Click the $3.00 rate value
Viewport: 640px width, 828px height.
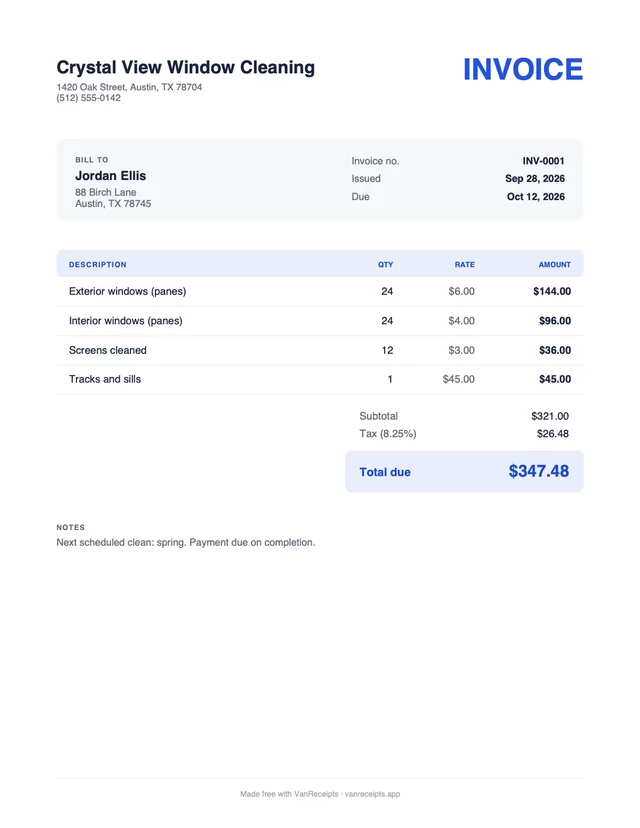[x=462, y=350]
